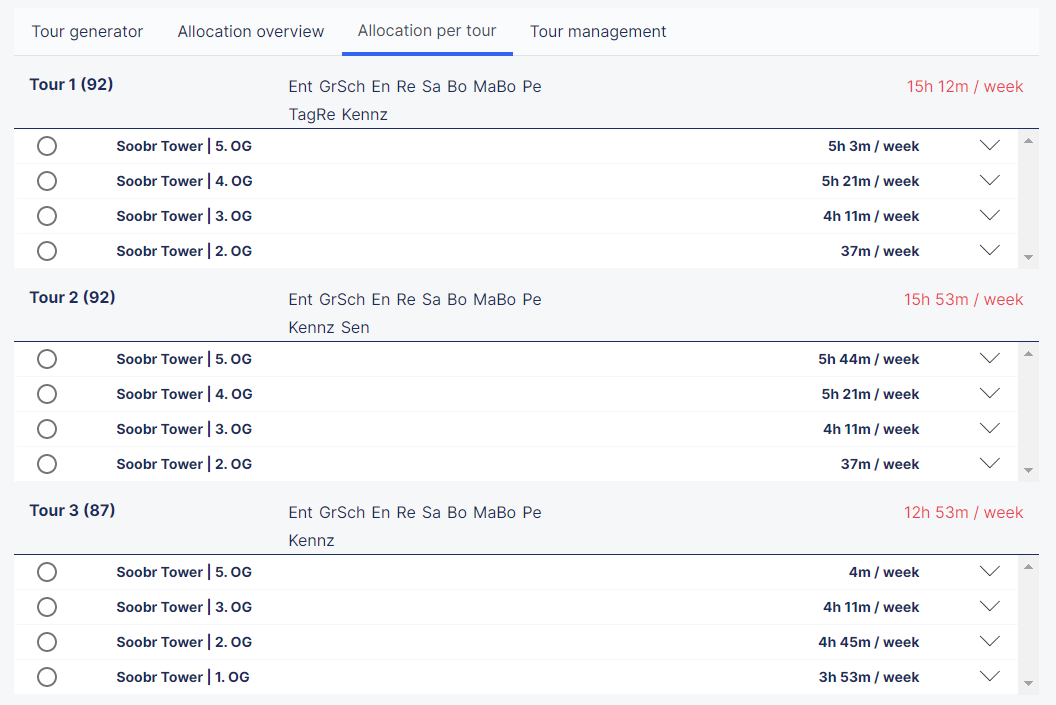Expand Tour 1 Soobr Tower 5. OG row chevron

990,146
